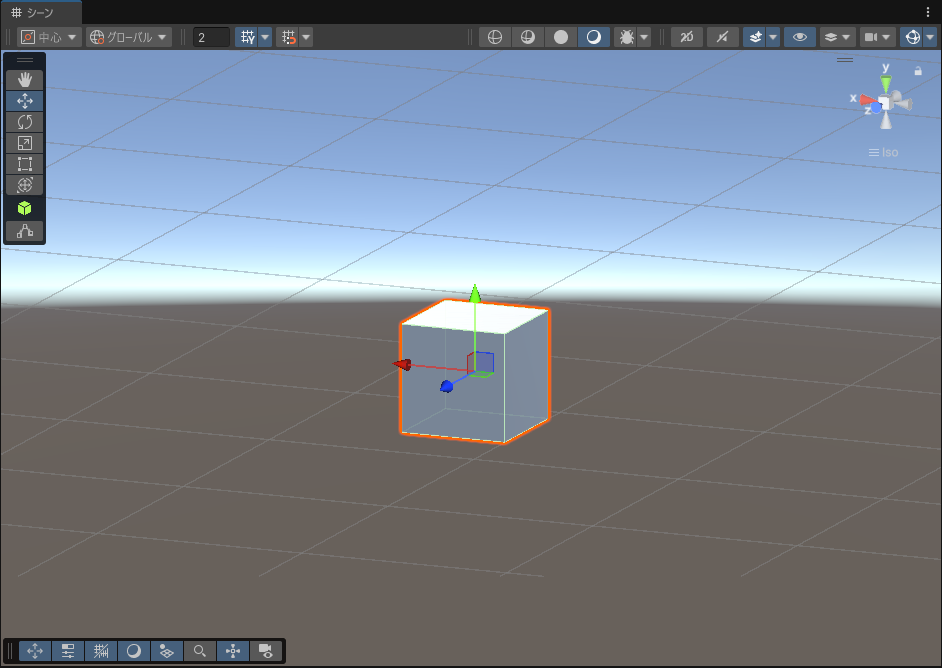Click the blue Z axis cone on the orientation gizmo
Screen dimensions: 942x668
coord(876,108)
